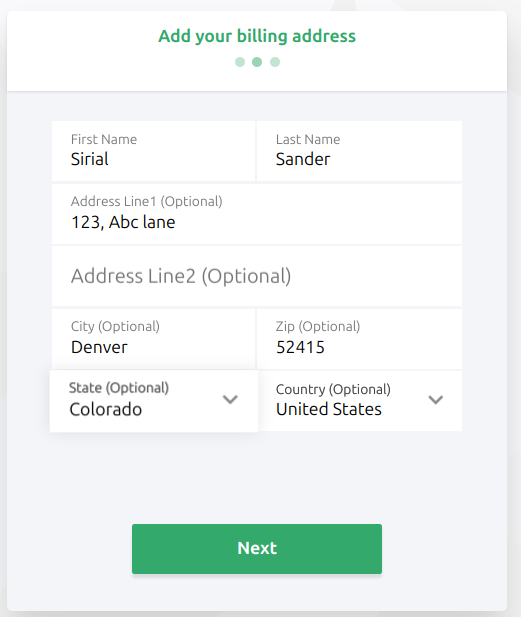
Task: Click the Country dropdown chevron arrow
Action: (436, 400)
